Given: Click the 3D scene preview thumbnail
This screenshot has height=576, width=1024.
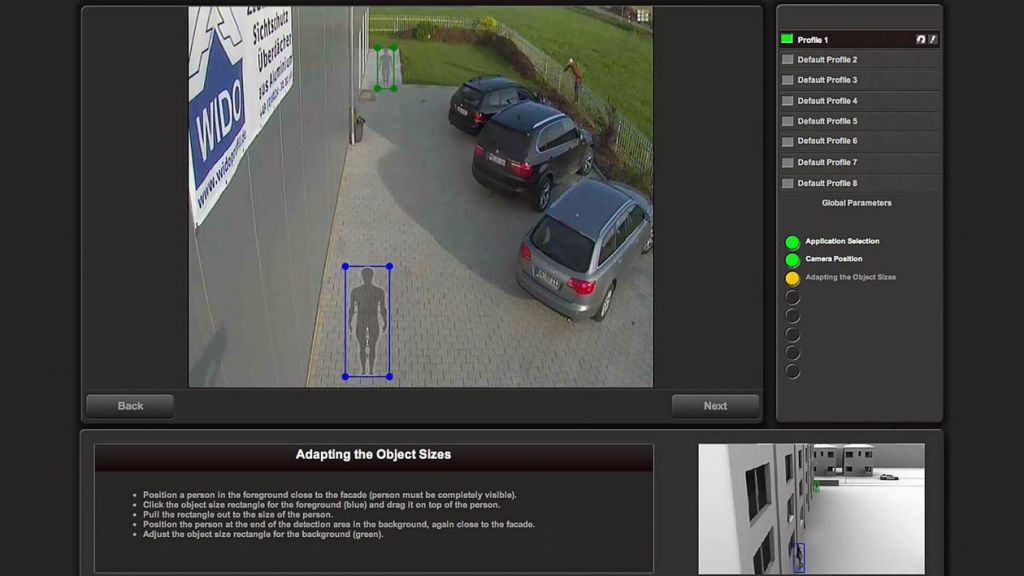Looking at the screenshot, I should [810, 508].
